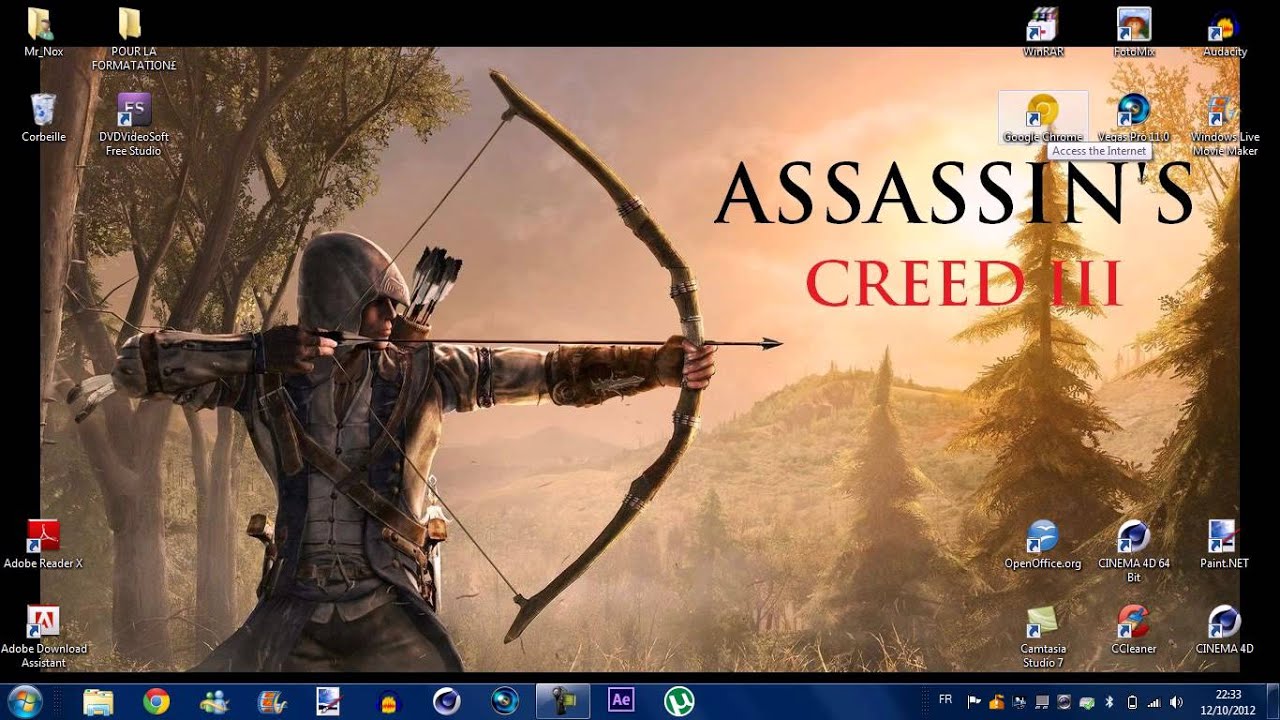1280x720 pixels.
Task: Open Windows Live Movie Maker taskbar icon
Action: [x=271, y=700]
